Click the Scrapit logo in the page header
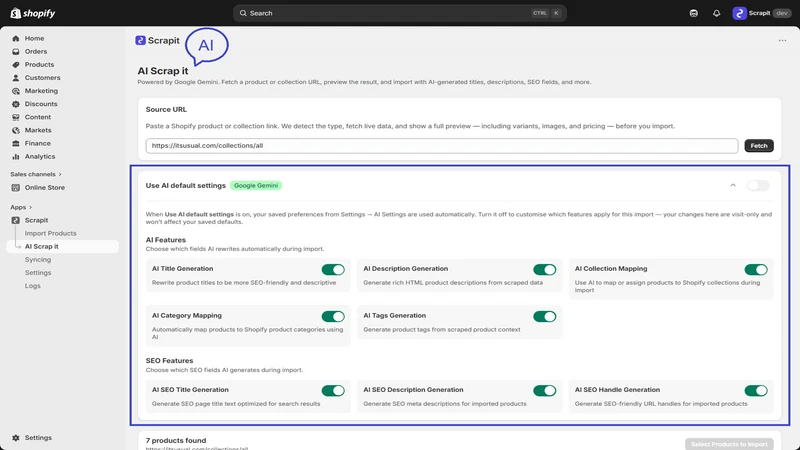 tap(140, 40)
